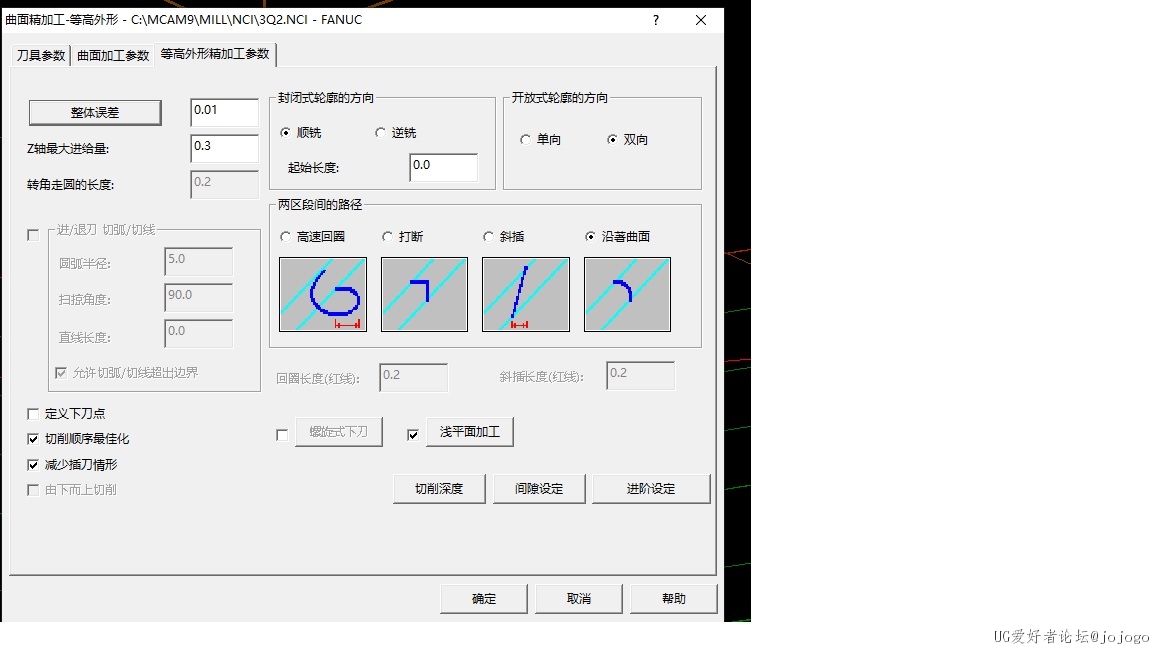Screen dimensions: 1152x648
Task: Toggle 减少插刀情形 checkbox
Action: (x=33, y=464)
